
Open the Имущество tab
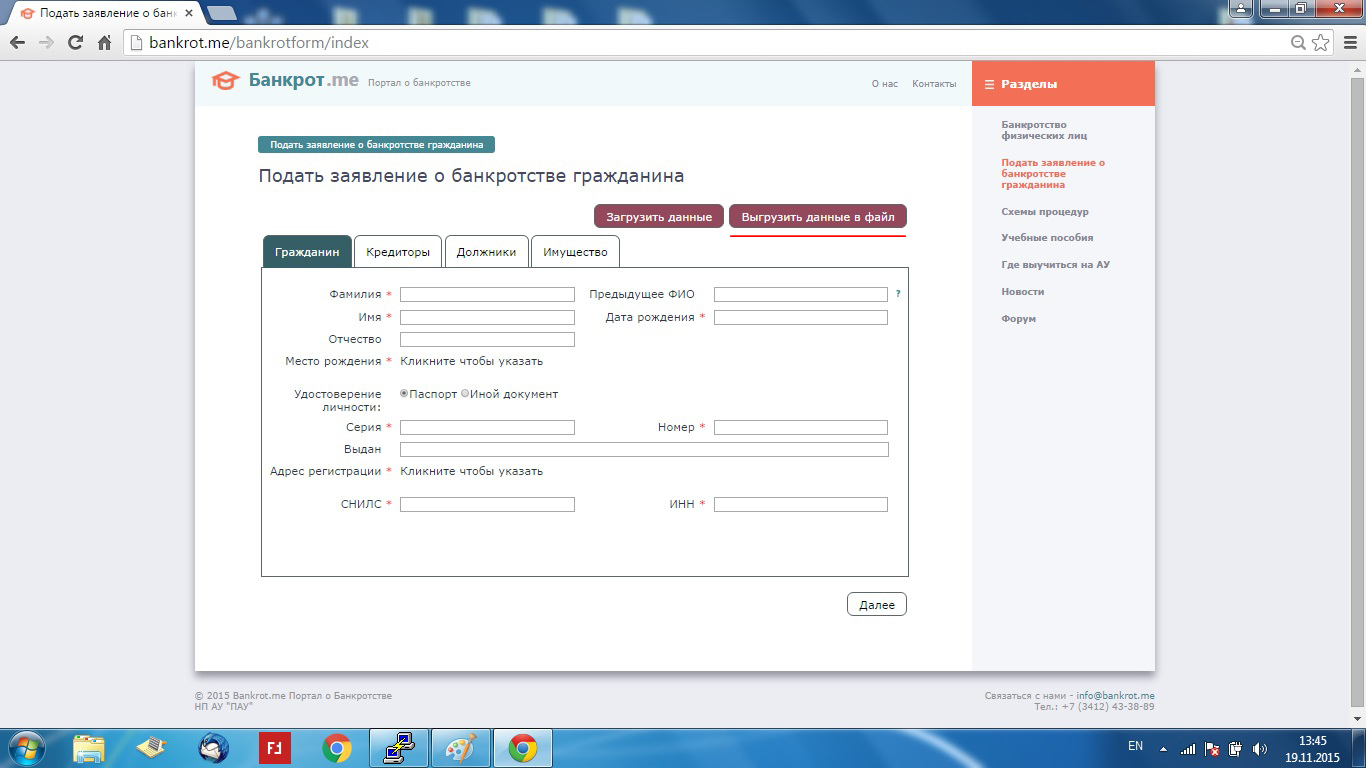point(575,252)
